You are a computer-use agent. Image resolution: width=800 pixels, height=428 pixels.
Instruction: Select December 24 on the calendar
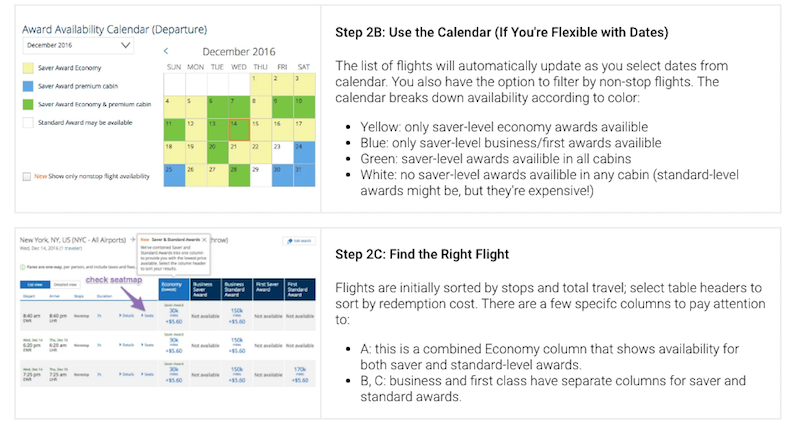[304, 152]
